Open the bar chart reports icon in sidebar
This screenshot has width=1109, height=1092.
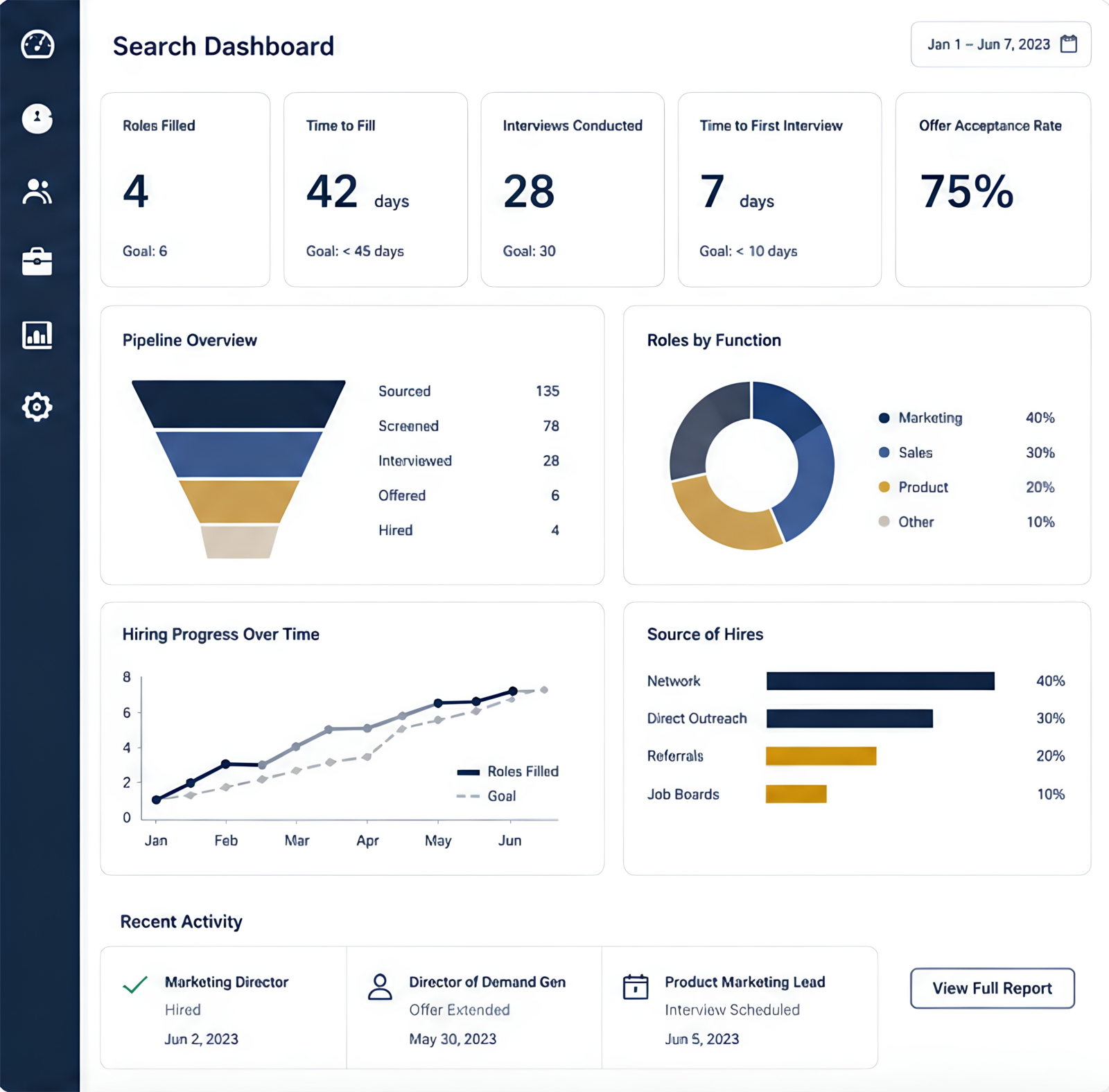tap(37, 335)
